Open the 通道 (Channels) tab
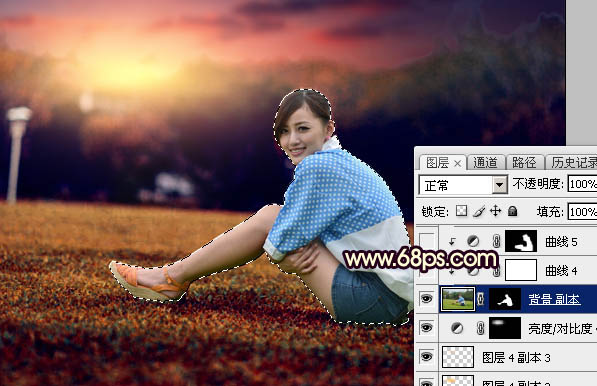This screenshot has height=386, width=597. point(485,163)
